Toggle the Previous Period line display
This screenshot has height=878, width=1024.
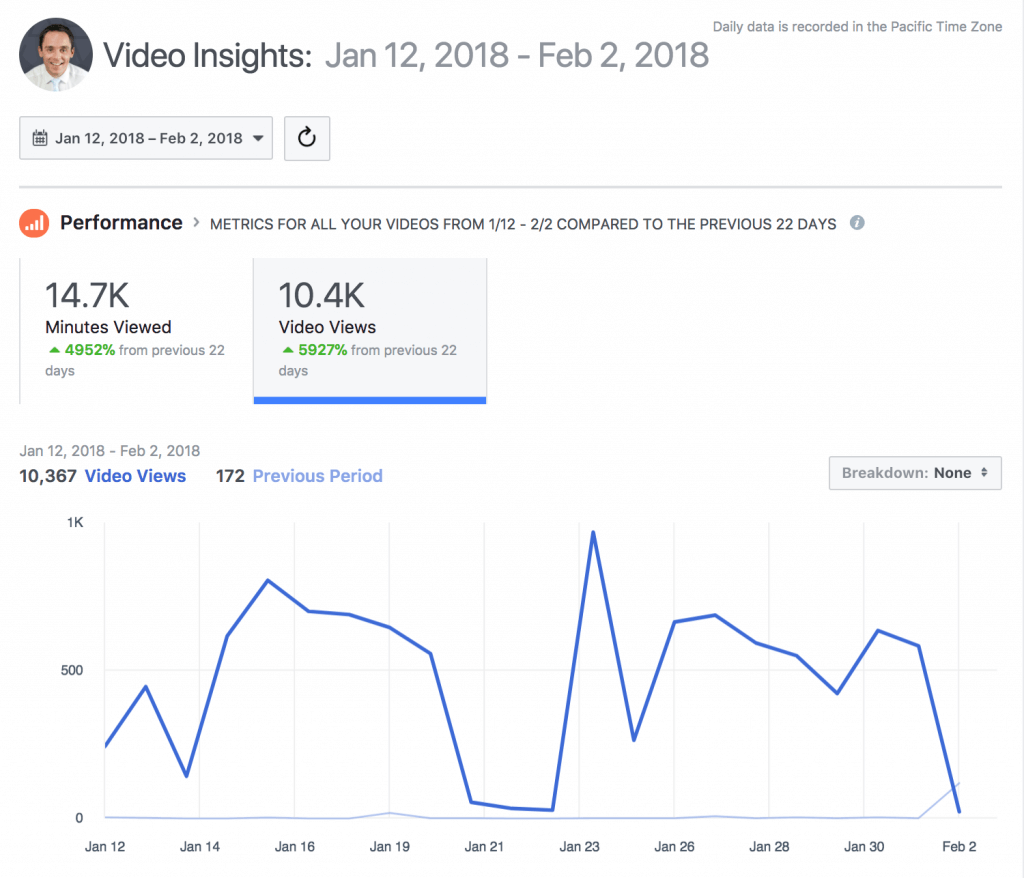[x=317, y=475]
